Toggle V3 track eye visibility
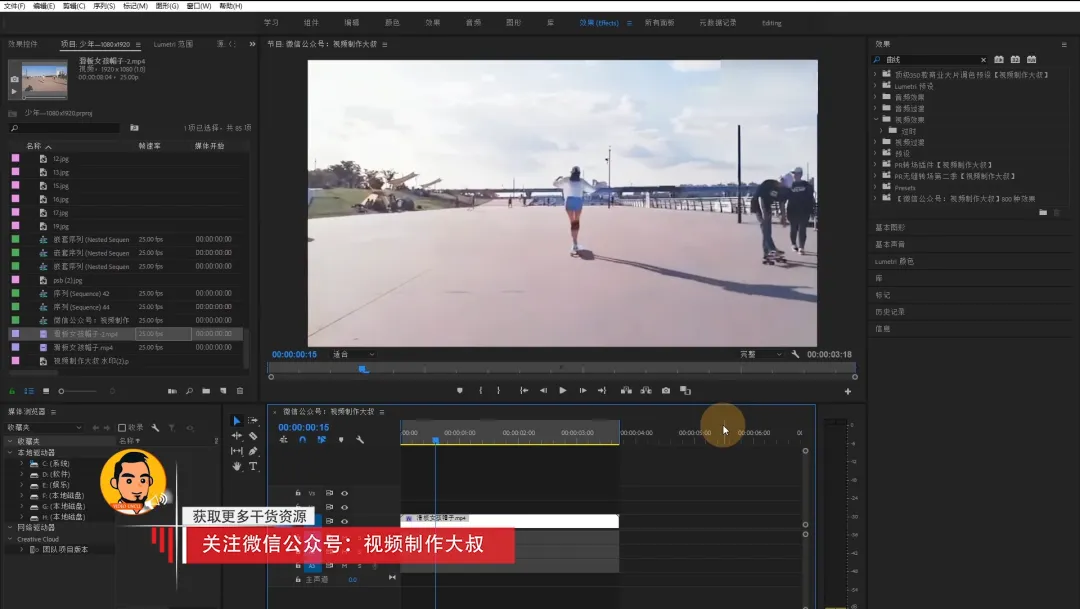Viewport: 1080px width, 609px height. (345, 493)
